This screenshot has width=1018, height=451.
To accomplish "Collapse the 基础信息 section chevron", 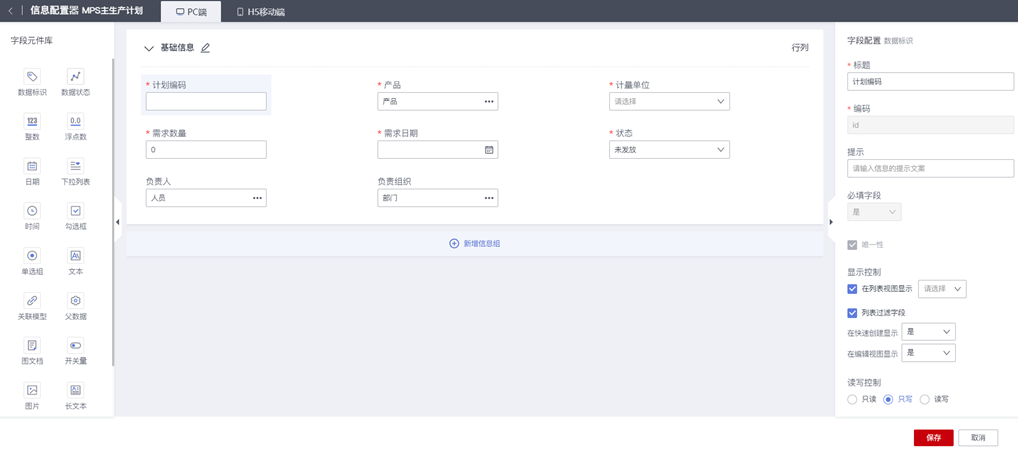I will tap(149, 48).
